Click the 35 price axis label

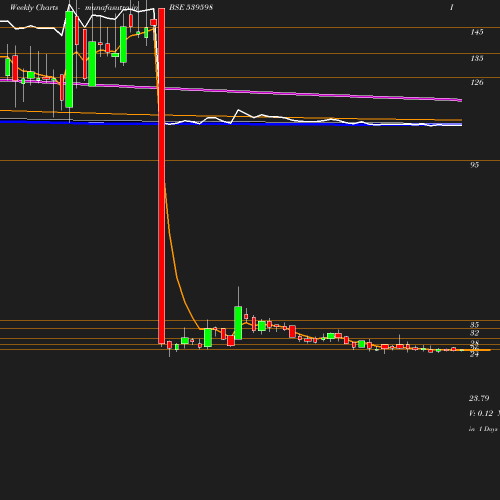click(x=474, y=325)
